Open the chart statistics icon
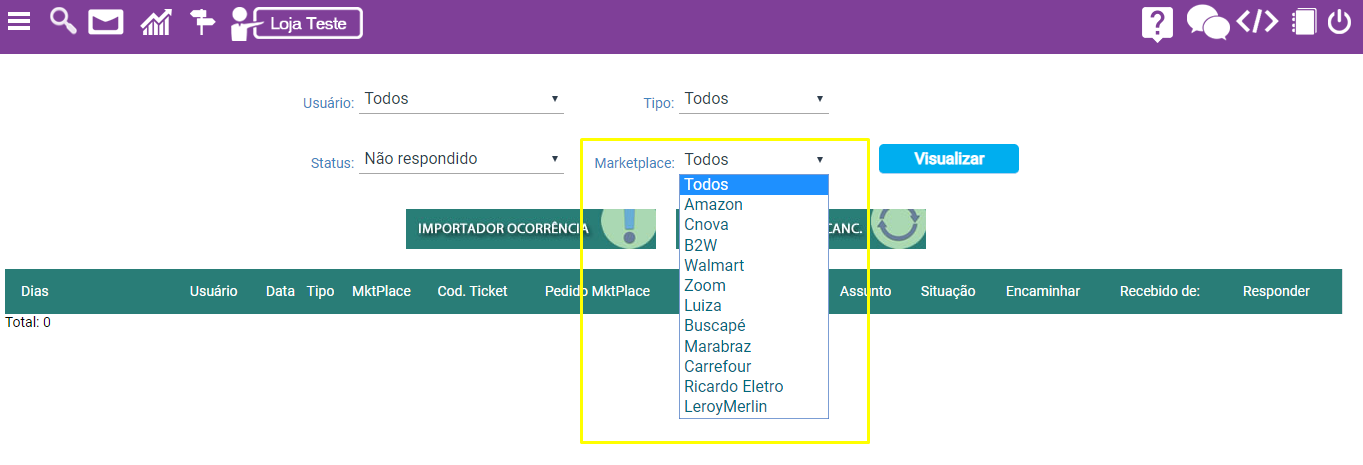 click(x=155, y=22)
